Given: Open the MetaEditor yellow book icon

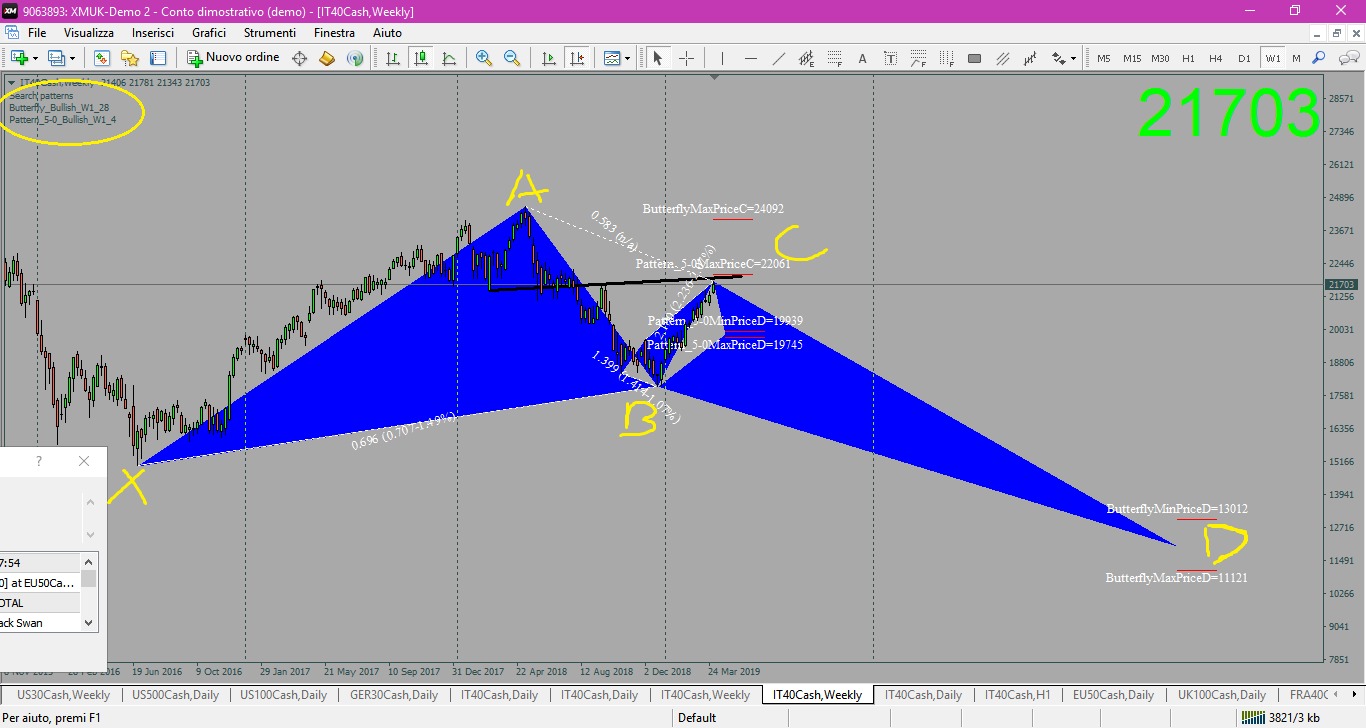Looking at the screenshot, I should coord(326,58).
